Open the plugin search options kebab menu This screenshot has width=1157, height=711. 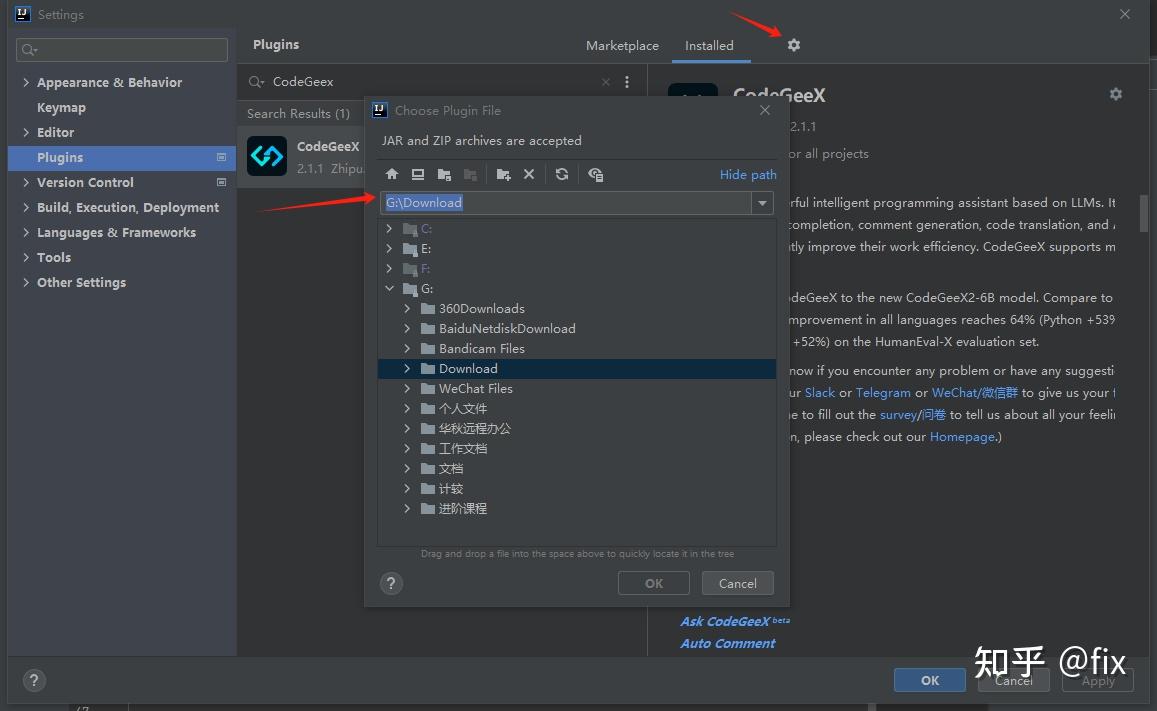coord(627,82)
